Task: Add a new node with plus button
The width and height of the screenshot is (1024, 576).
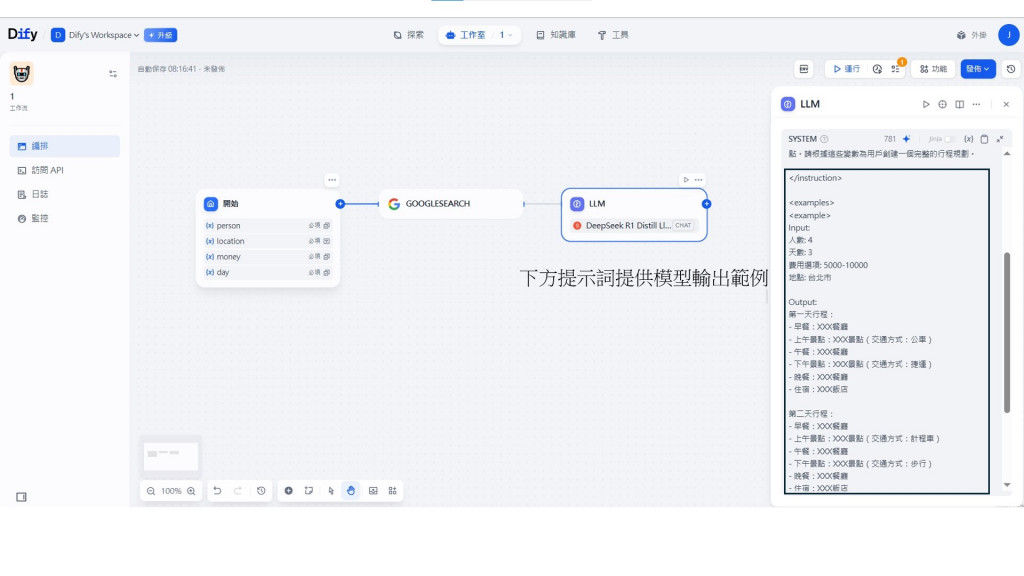Action: (x=288, y=491)
